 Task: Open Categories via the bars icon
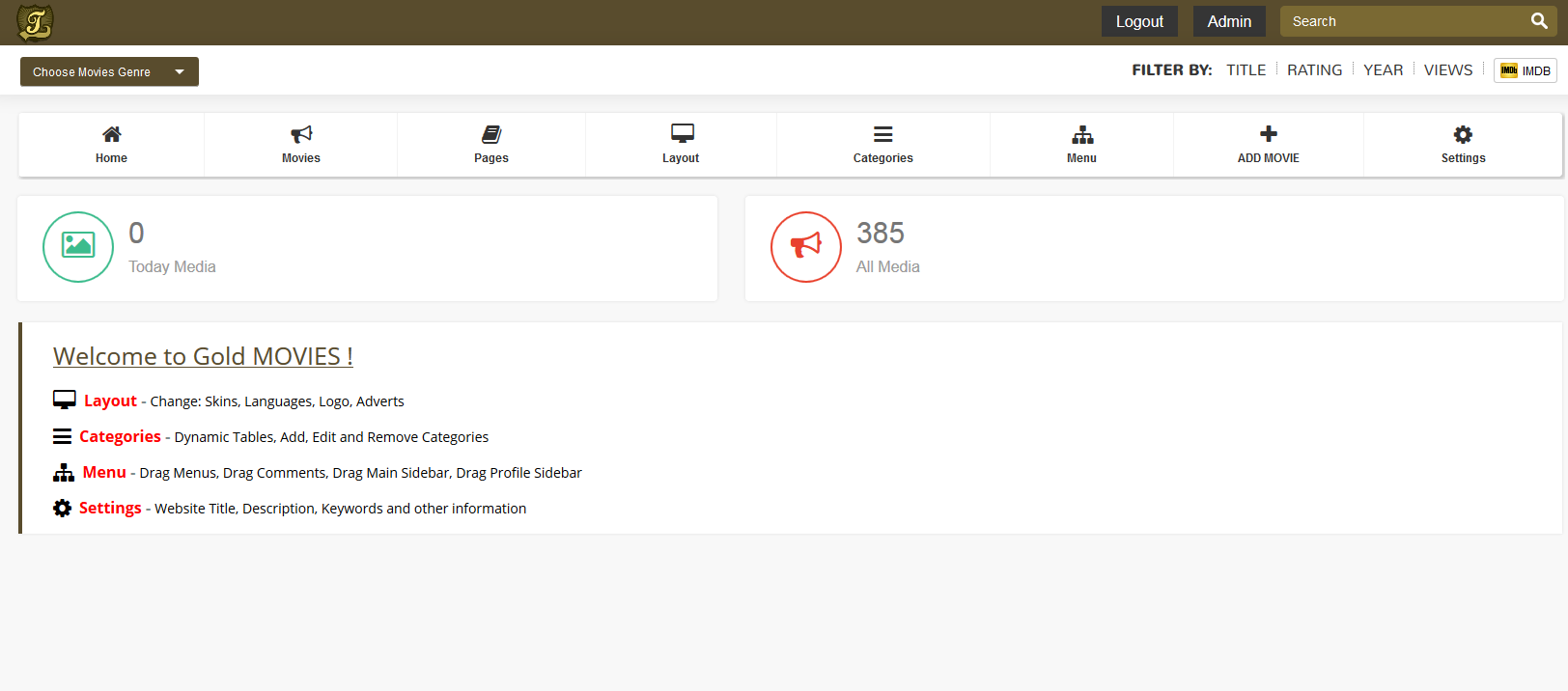pos(882,134)
